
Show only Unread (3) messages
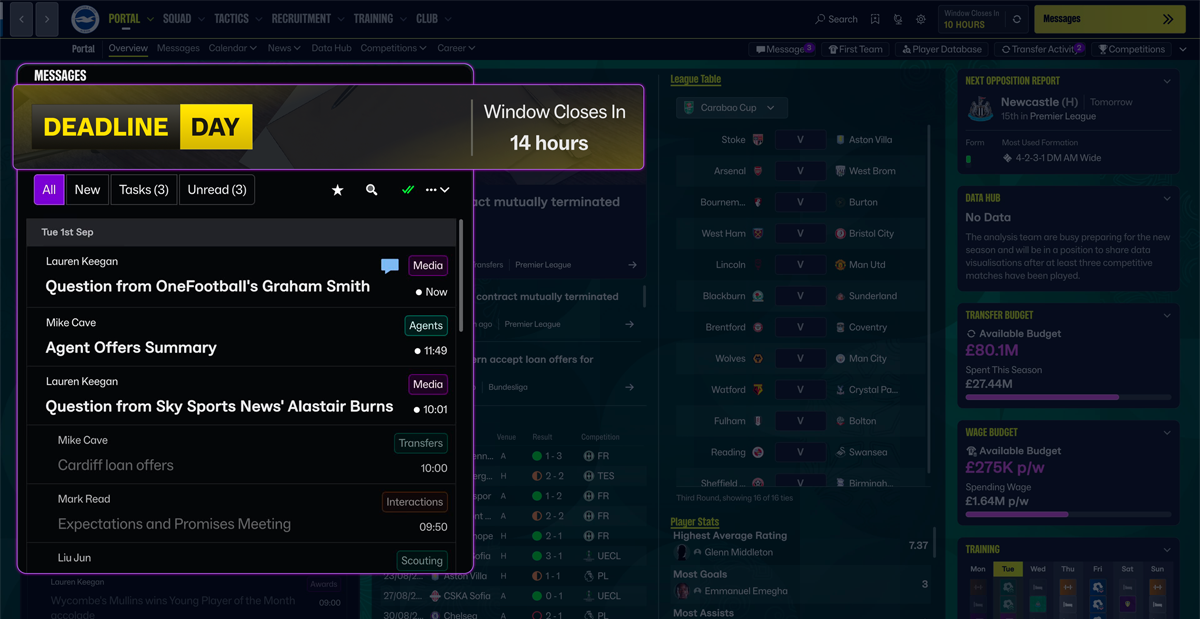(217, 190)
